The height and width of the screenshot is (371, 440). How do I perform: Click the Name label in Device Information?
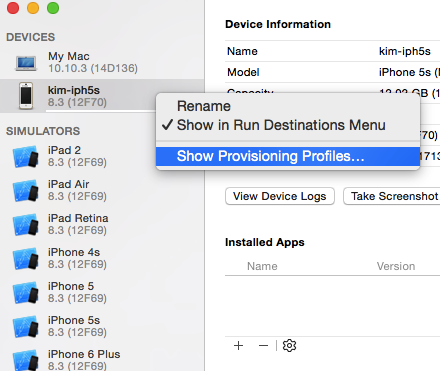242,51
